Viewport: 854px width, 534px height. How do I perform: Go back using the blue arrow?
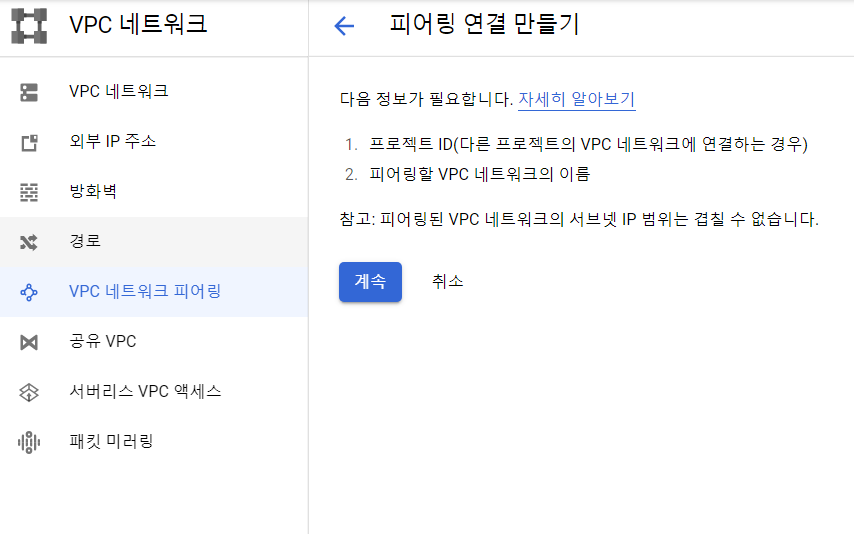click(x=344, y=26)
